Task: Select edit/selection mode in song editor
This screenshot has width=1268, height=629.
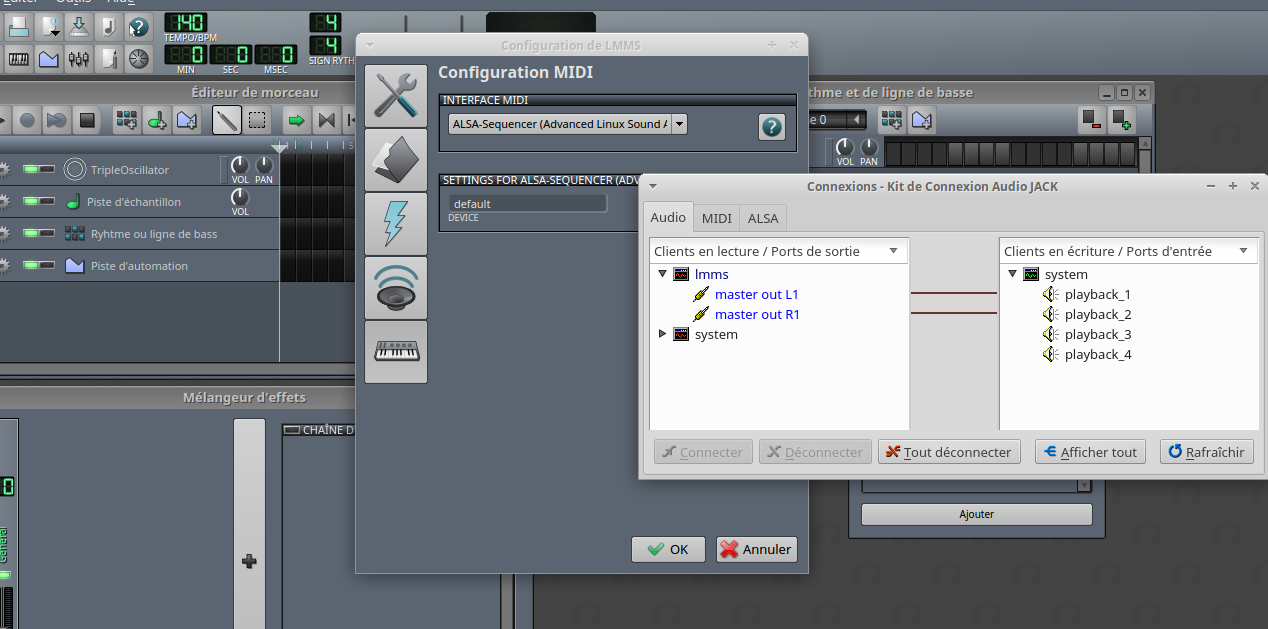Action: coord(257,121)
